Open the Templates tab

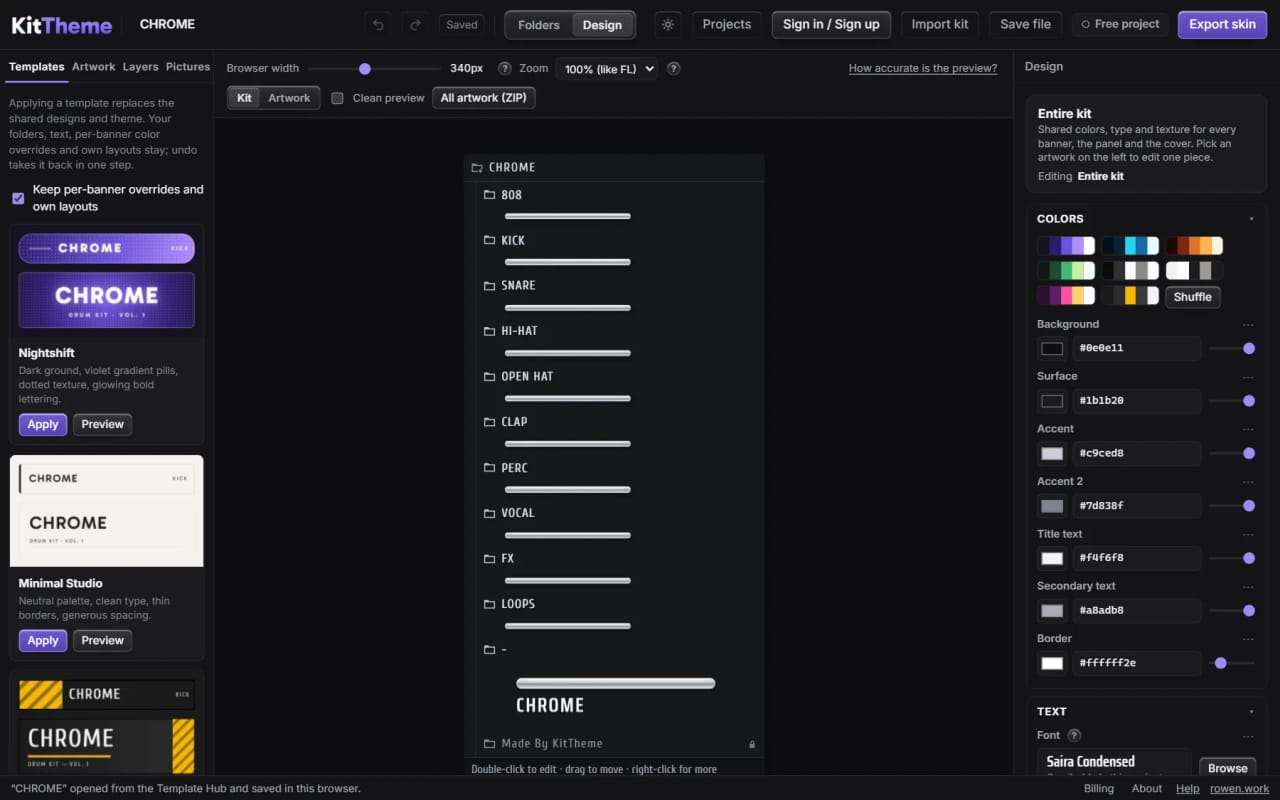(36, 67)
